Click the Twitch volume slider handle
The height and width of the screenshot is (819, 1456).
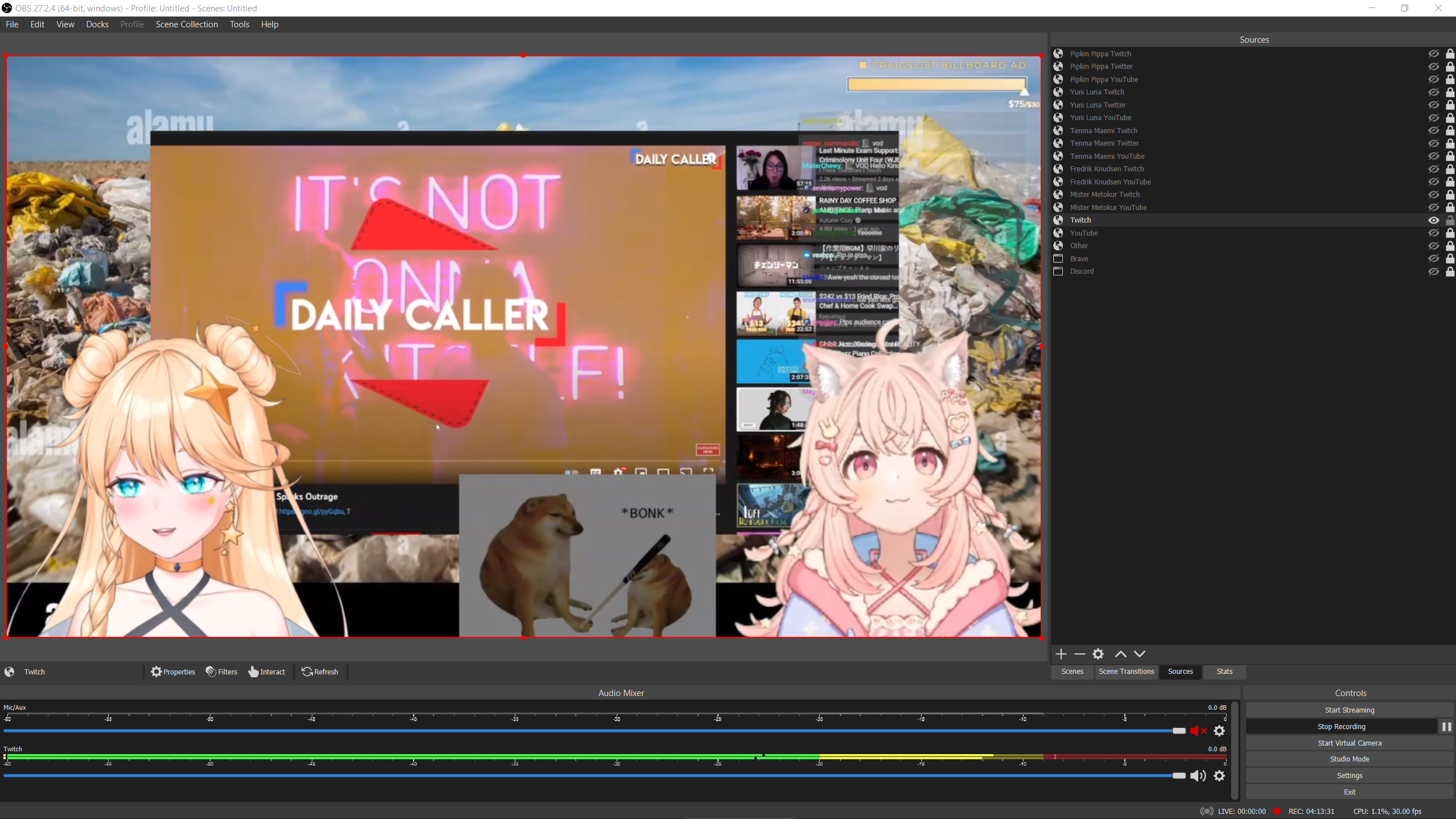coord(1179,776)
